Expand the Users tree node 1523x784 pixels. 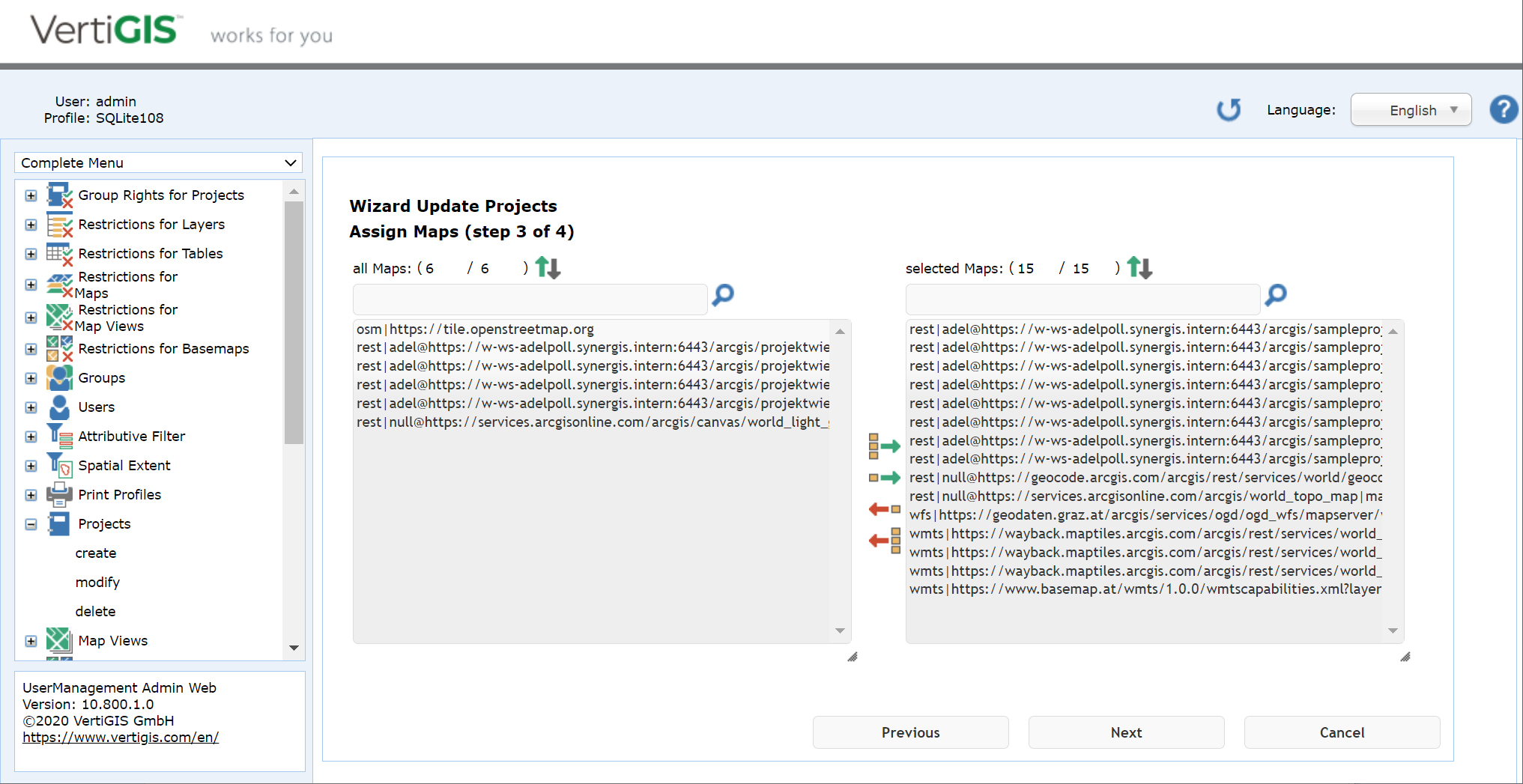31,407
